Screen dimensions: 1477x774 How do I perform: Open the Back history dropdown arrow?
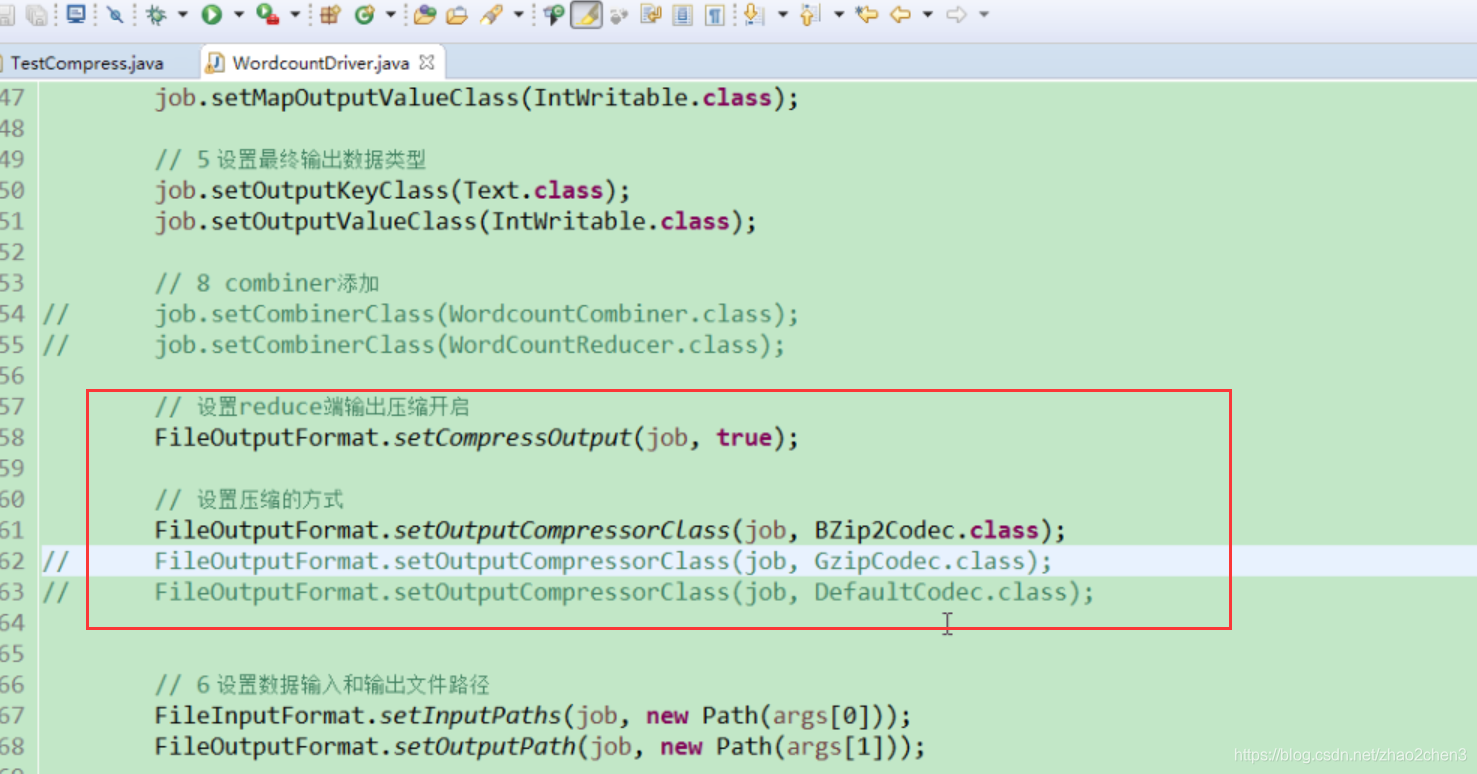pos(927,15)
